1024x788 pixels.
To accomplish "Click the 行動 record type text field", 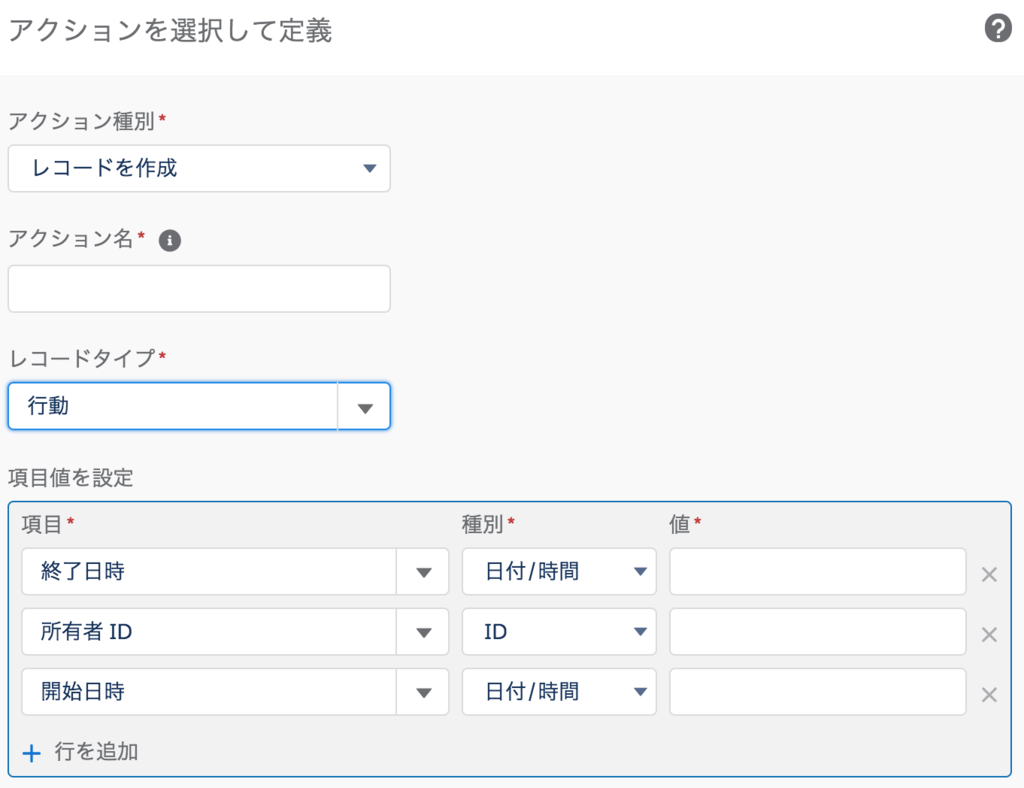I will point(173,406).
